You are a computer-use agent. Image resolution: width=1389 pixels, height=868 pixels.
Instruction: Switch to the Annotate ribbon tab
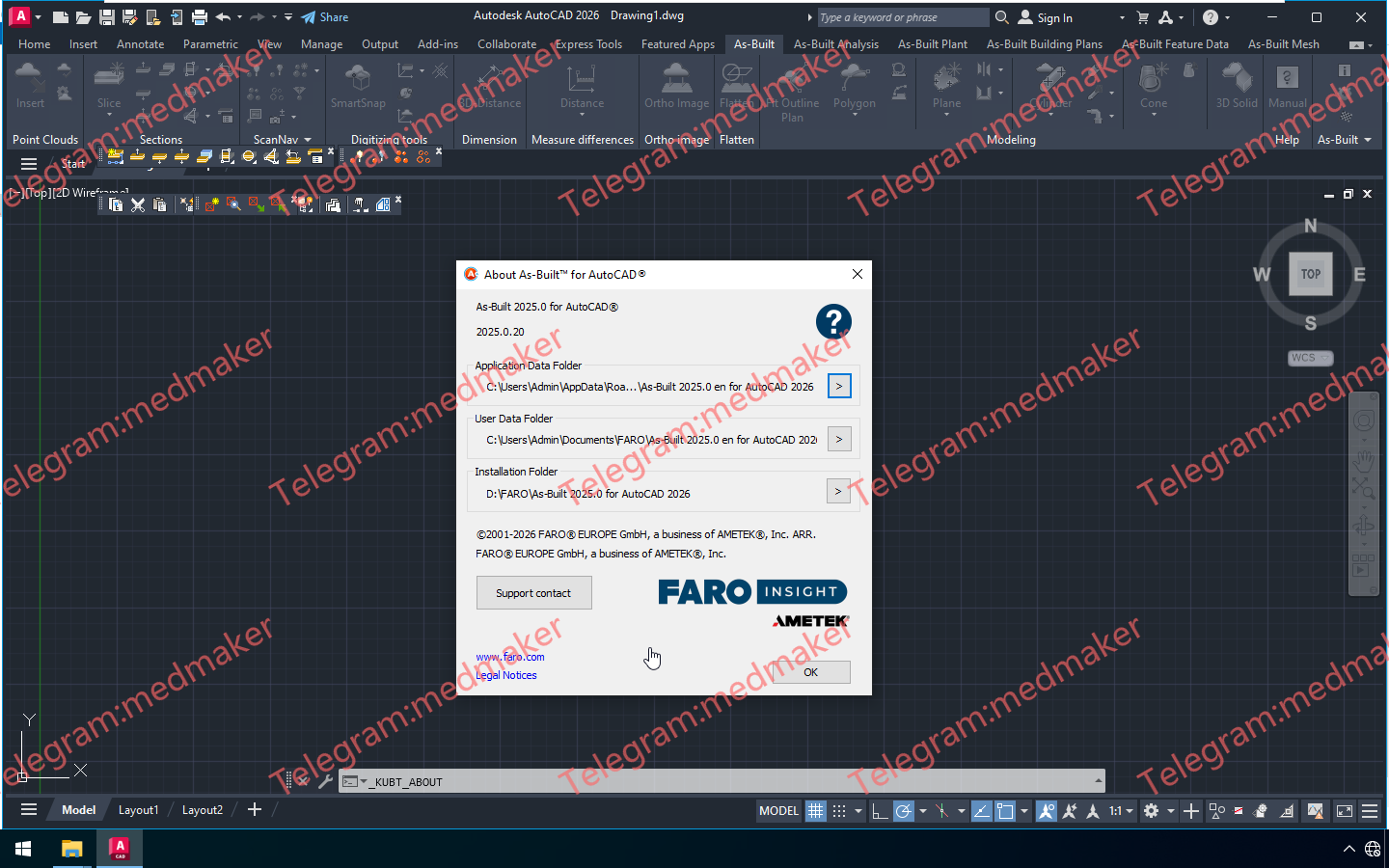(x=141, y=44)
